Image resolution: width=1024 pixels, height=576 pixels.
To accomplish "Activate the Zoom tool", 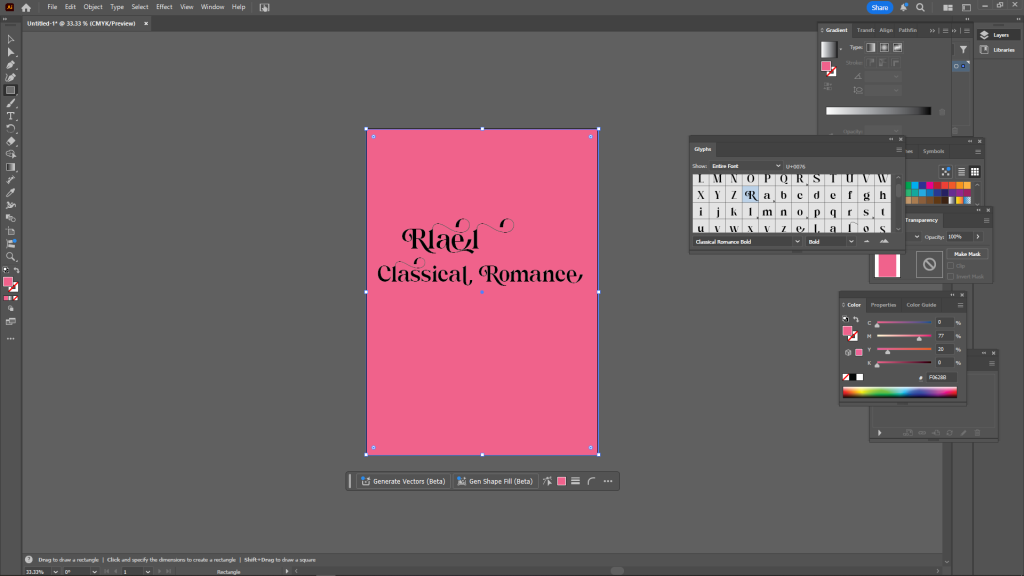I will pyautogui.click(x=11, y=257).
